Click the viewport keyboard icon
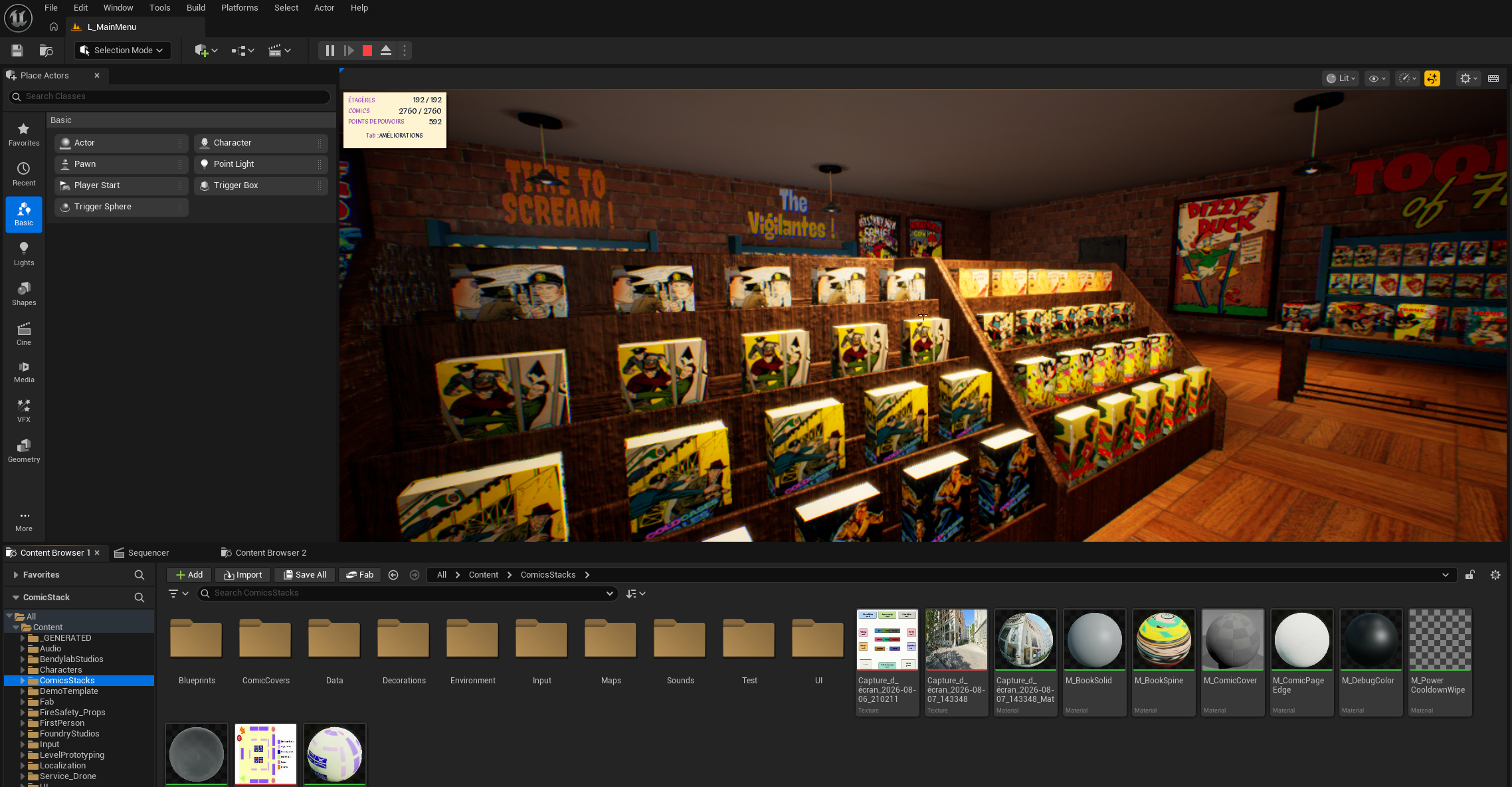The width and height of the screenshot is (1512, 787). coord(1493,78)
